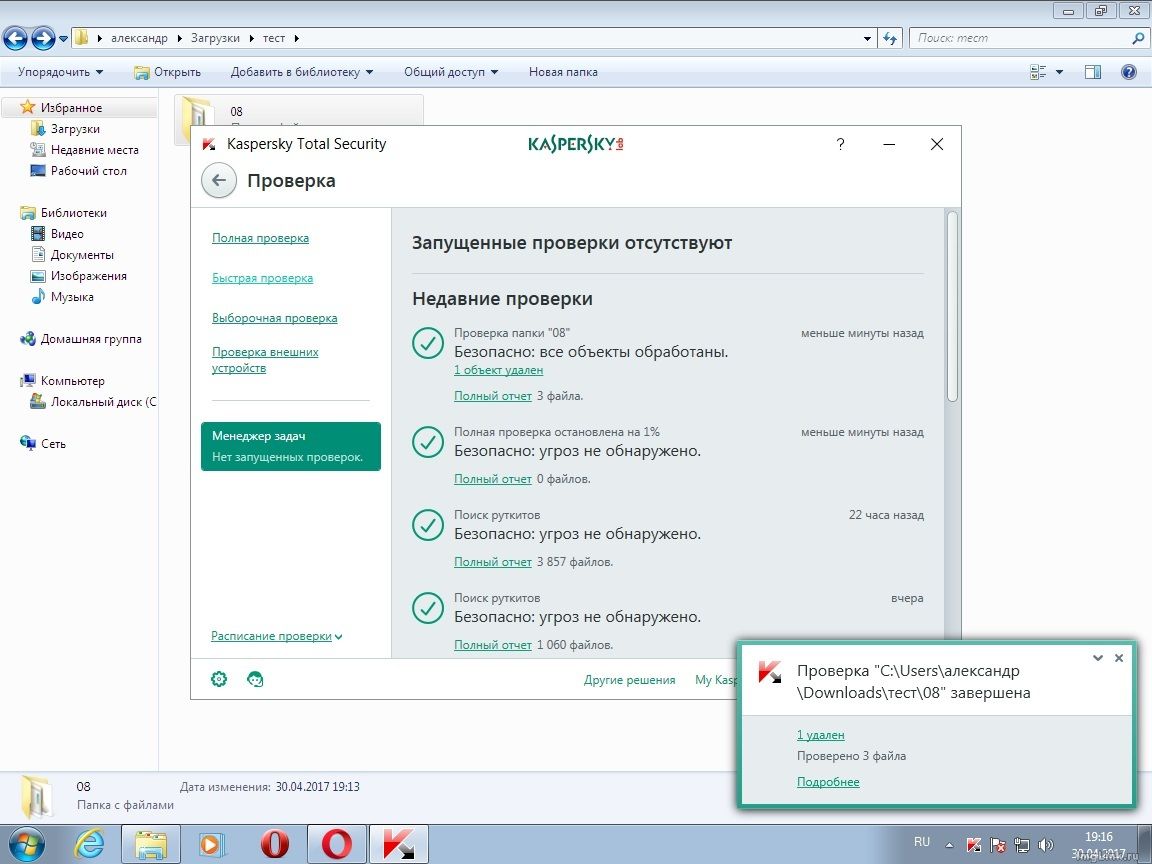
Task: Expand Расписание проверки dropdown
Action: 277,636
